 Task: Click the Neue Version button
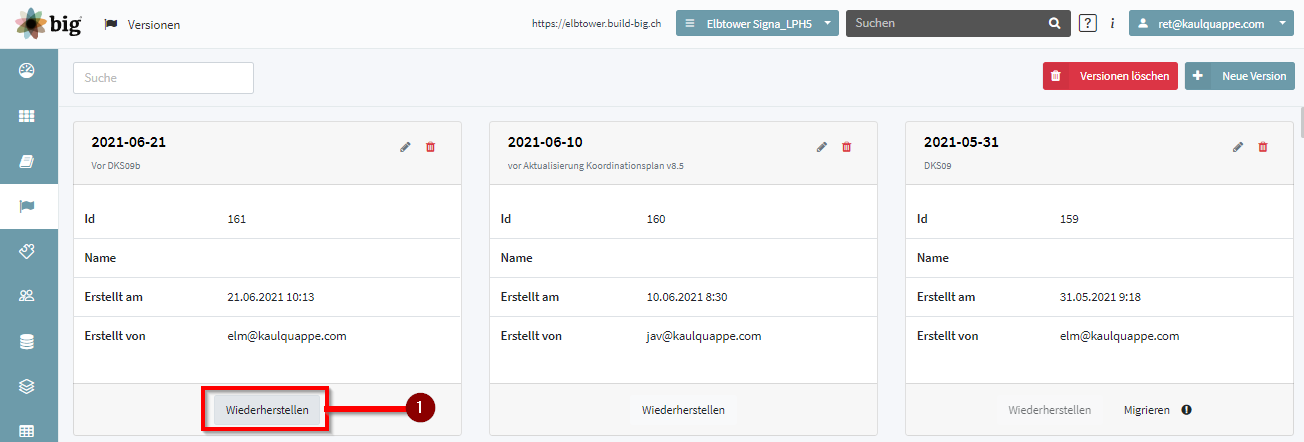[x=1239, y=76]
